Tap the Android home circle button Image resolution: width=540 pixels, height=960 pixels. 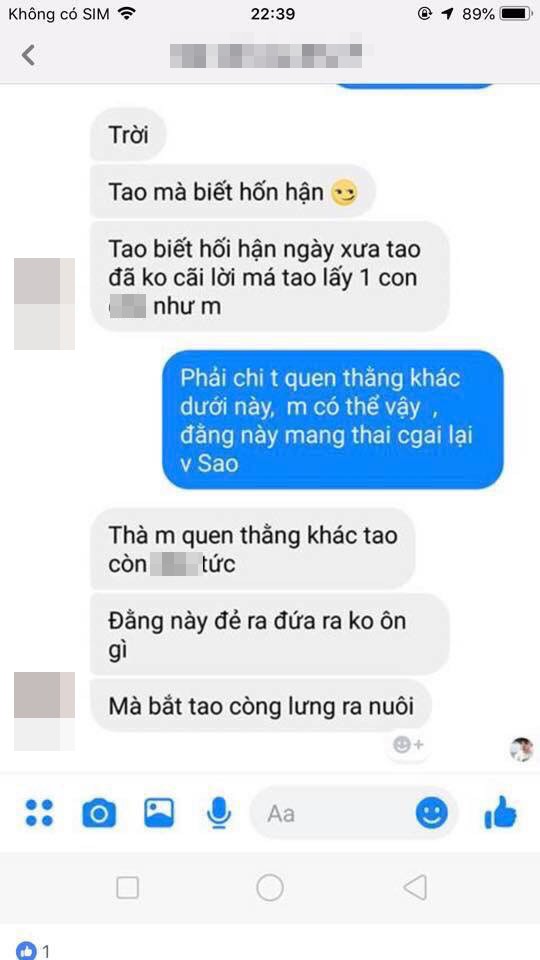pyautogui.click(x=270, y=887)
